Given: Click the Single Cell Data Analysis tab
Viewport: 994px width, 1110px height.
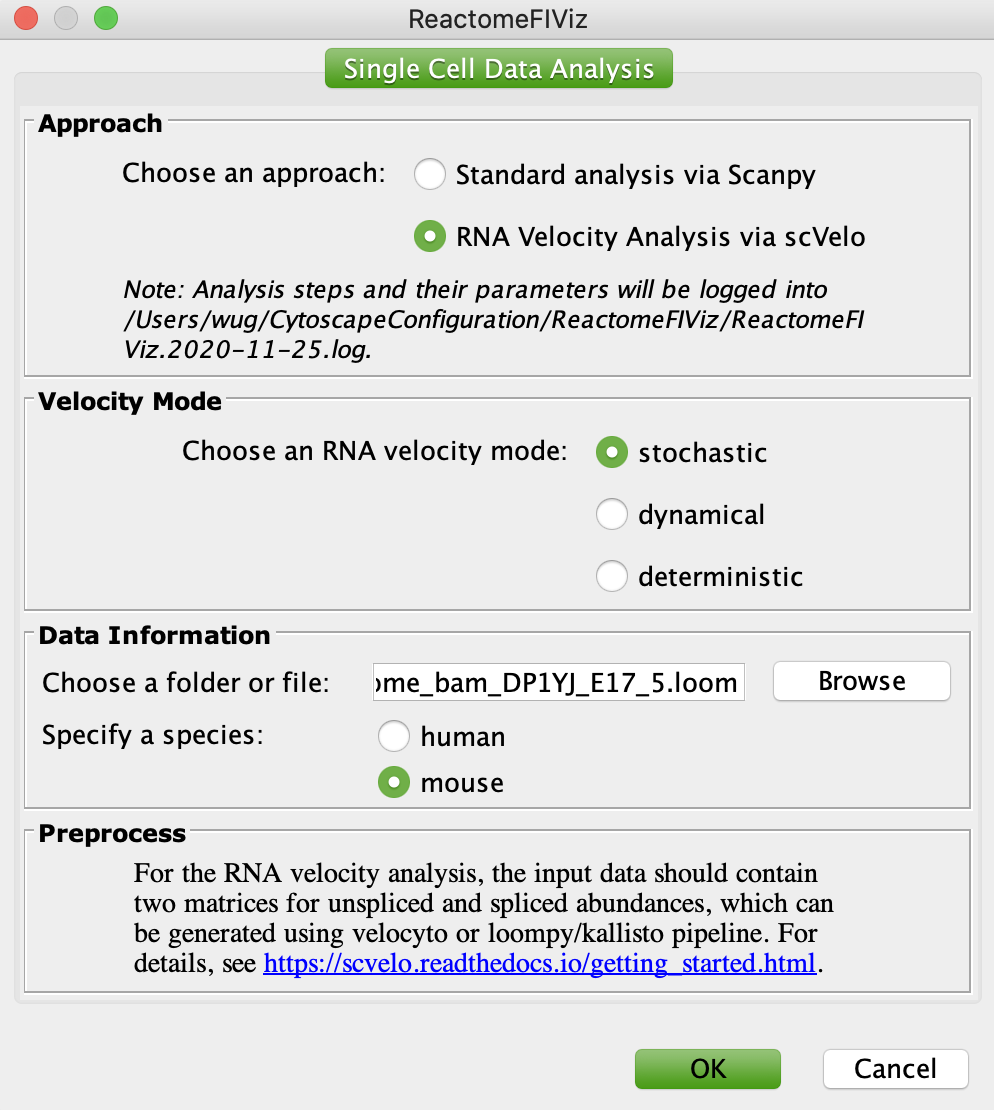Looking at the screenshot, I should point(498,69).
